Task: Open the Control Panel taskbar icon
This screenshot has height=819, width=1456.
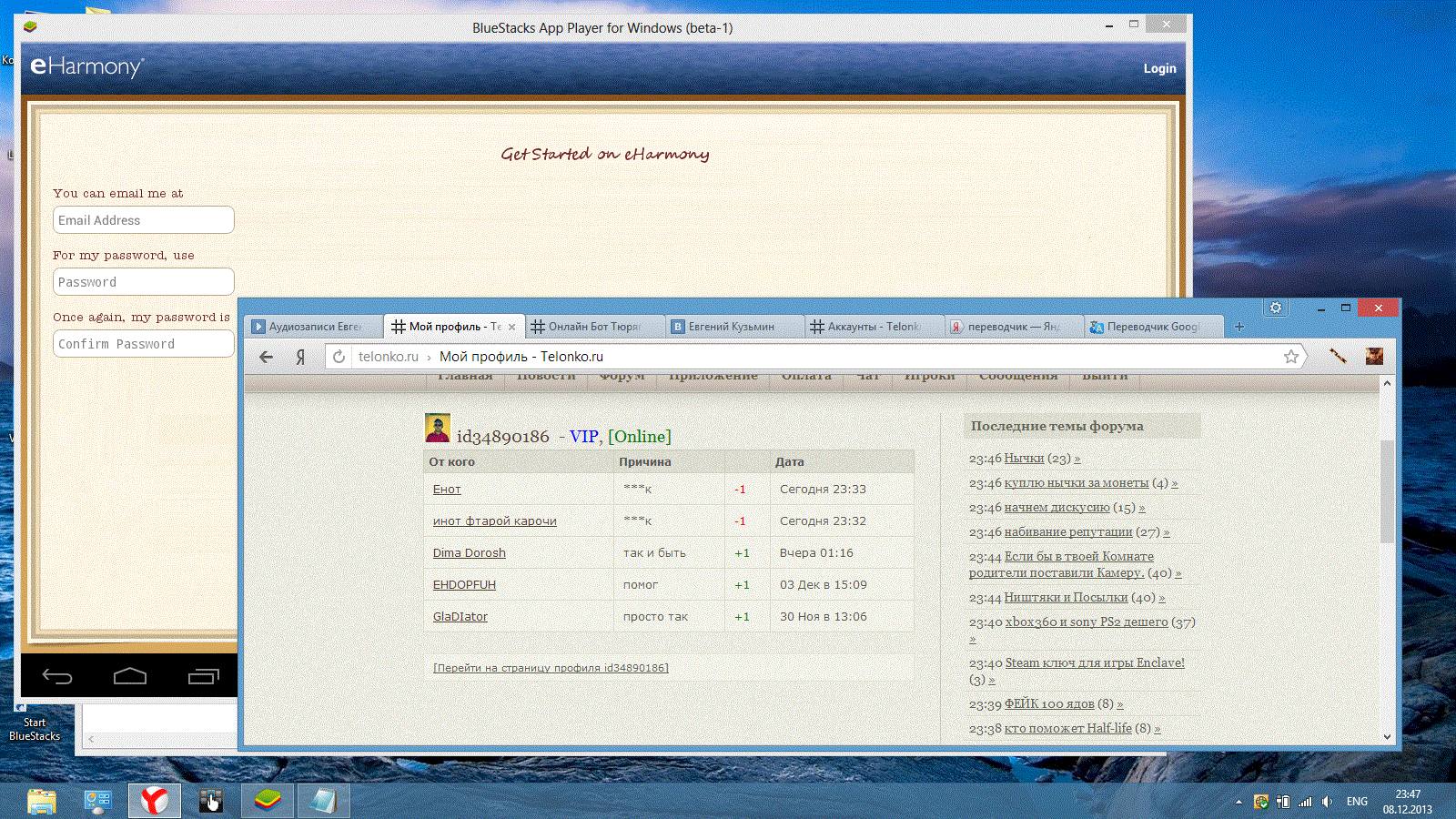Action: [97, 802]
